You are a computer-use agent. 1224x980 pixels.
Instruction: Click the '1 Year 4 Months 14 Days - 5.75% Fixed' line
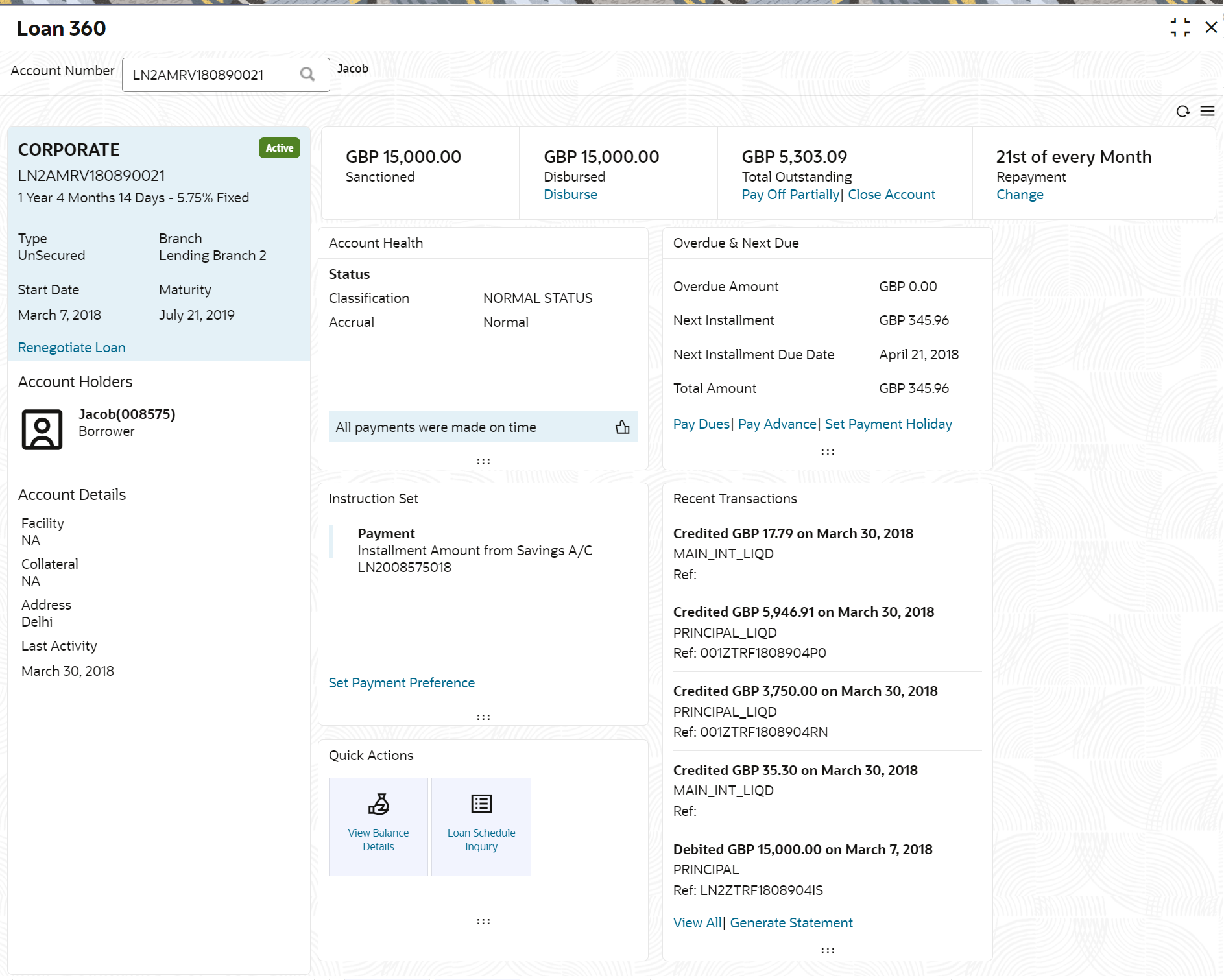(133, 198)
